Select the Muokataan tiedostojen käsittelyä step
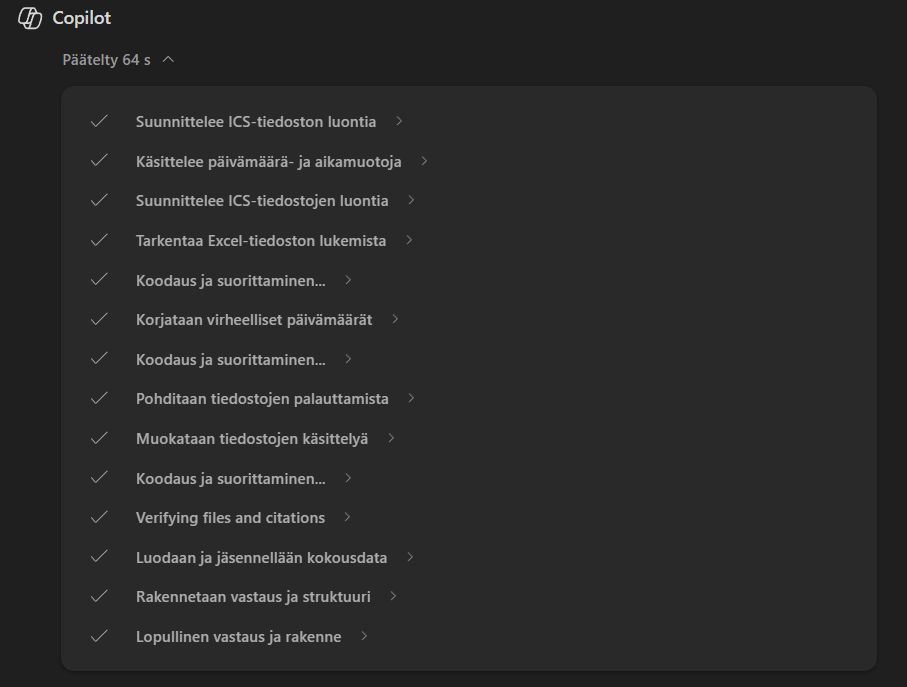 coord(252,438)
